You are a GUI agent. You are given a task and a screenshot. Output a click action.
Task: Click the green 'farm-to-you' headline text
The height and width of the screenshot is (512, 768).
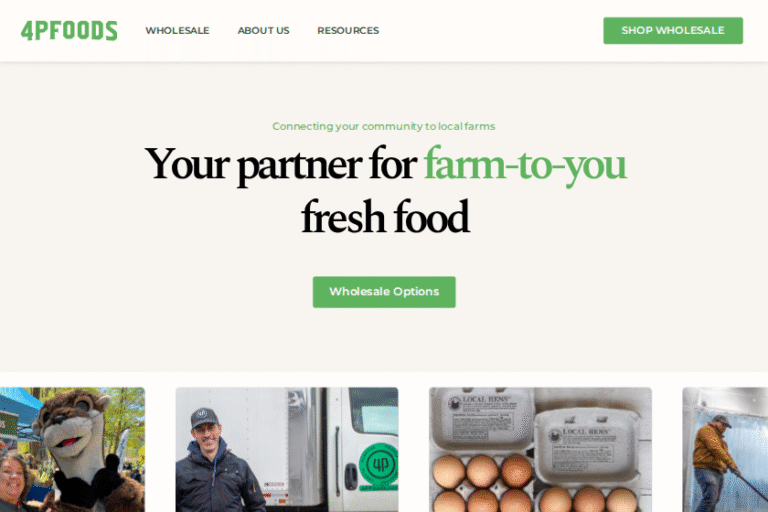click(x=525, y=165)
